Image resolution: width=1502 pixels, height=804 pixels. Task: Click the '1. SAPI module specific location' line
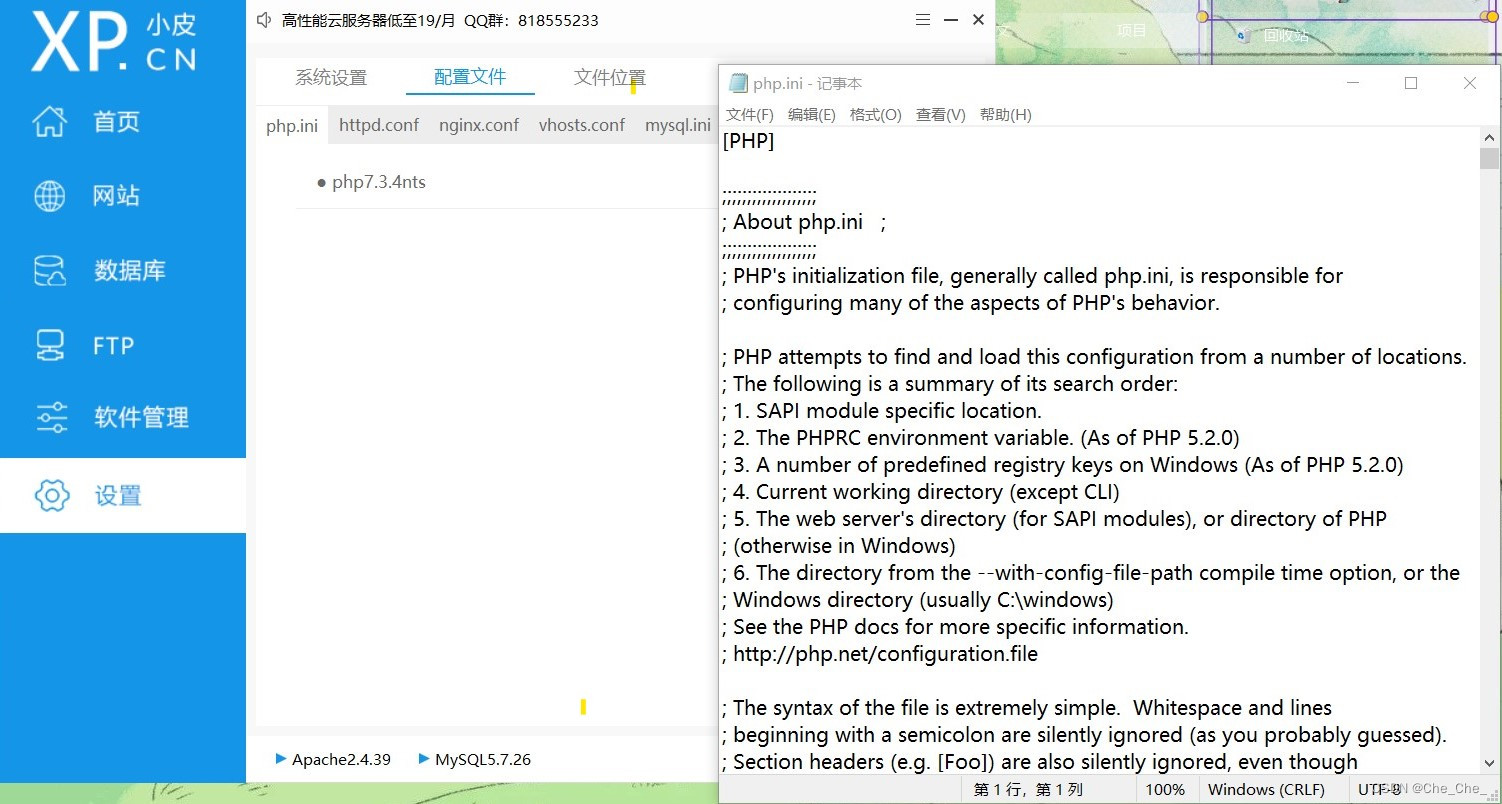(x=882, y=411)
